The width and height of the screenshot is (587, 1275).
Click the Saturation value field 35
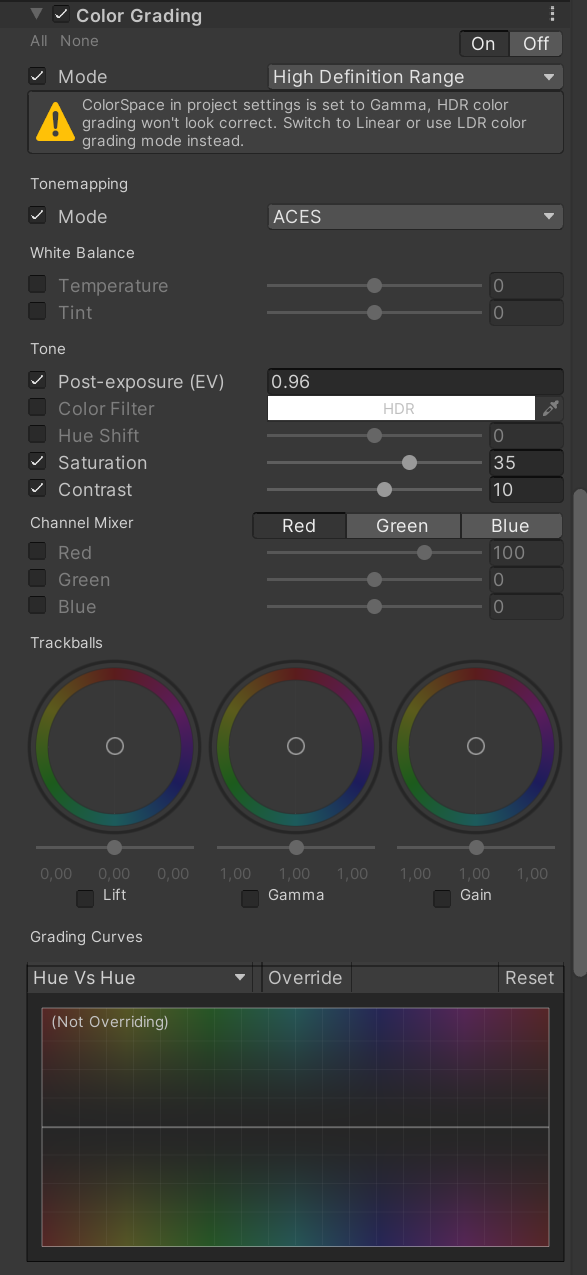[526, 462]
